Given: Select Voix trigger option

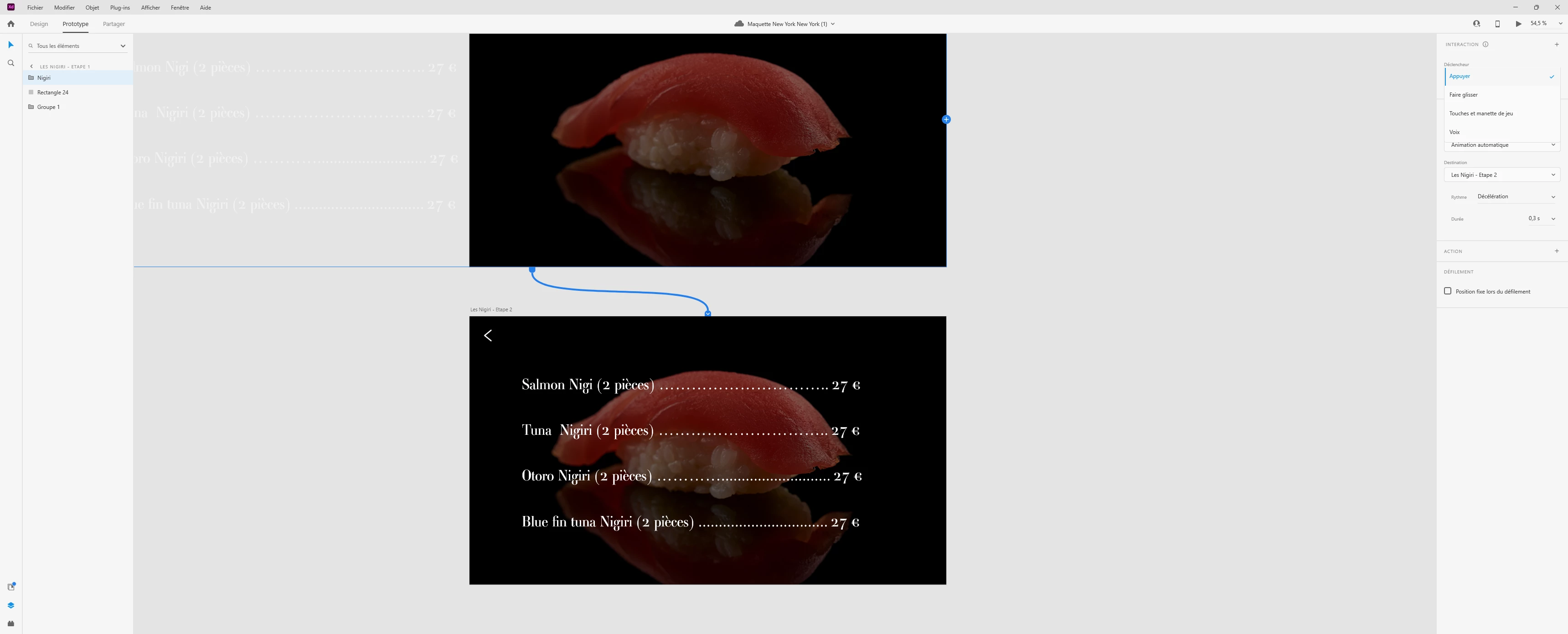Looking at the screenshot, I should (1454, 132).
